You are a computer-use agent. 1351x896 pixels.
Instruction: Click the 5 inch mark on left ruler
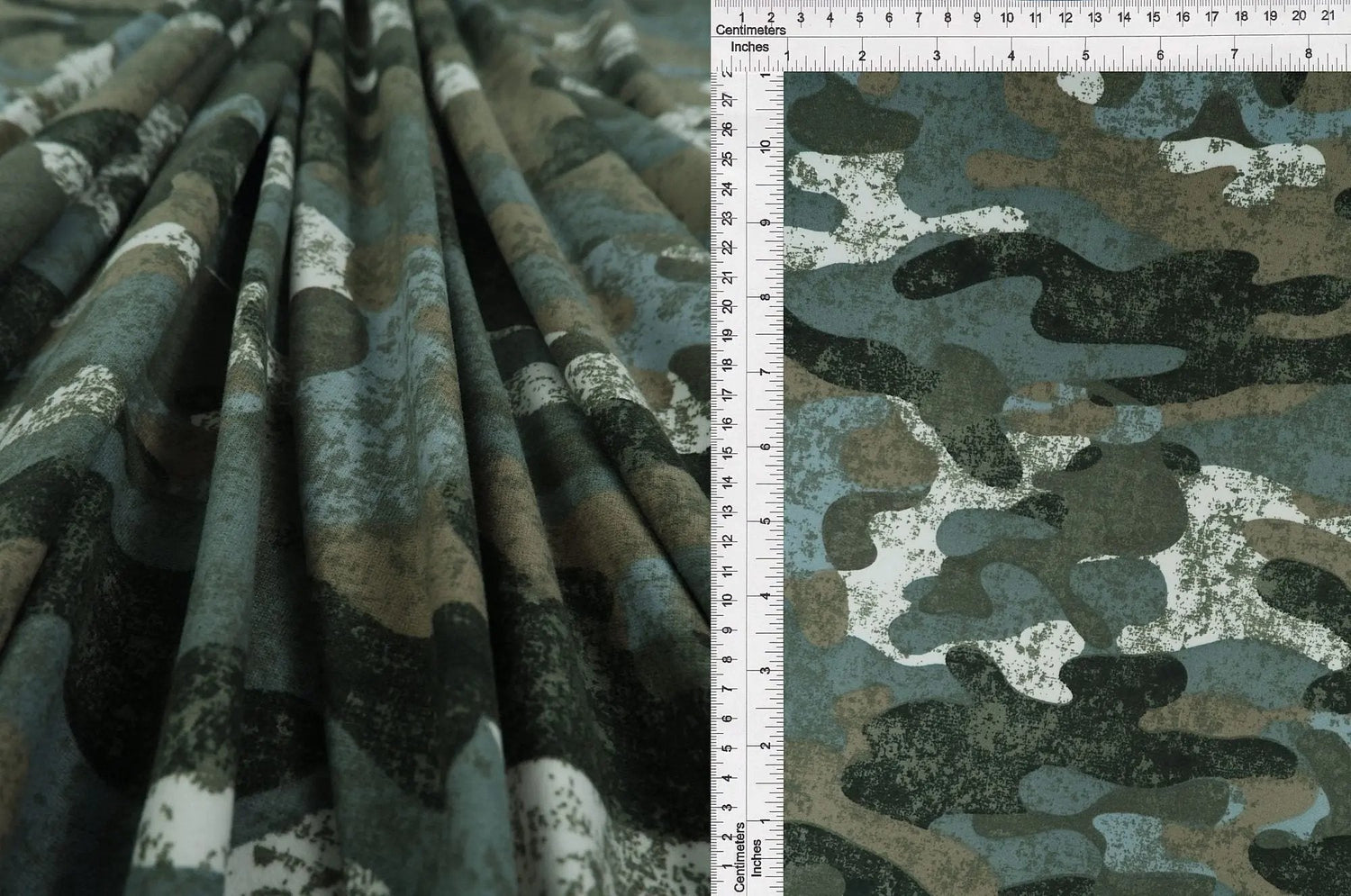point(765,520)
